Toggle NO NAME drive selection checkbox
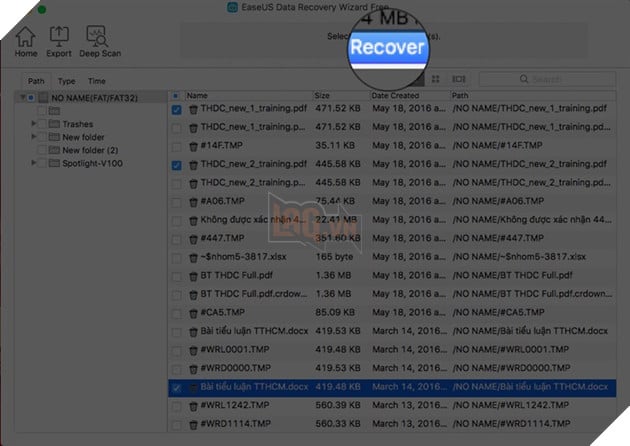The image size is (630, 446). 31,98
